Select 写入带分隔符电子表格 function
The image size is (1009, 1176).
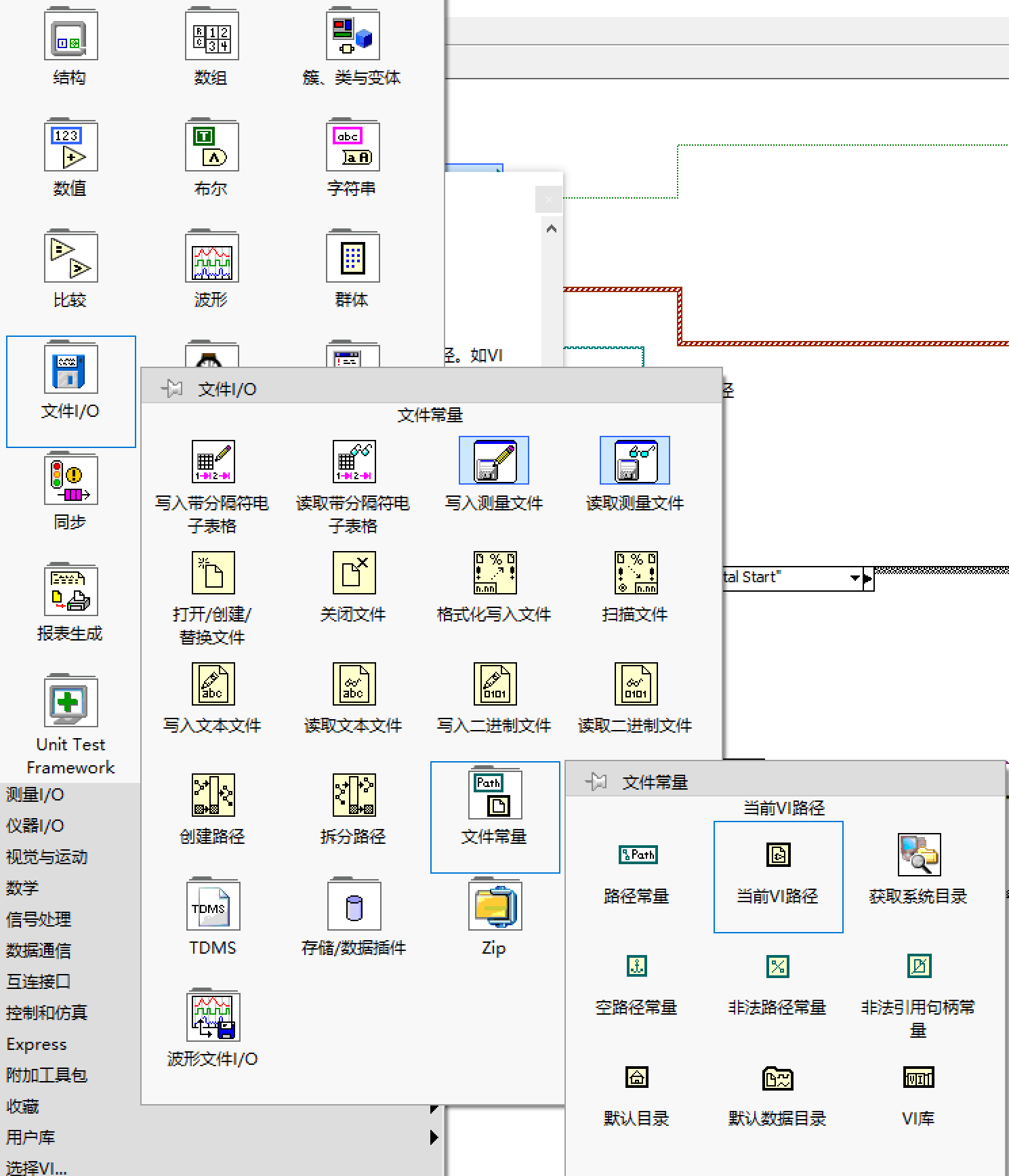213,461
